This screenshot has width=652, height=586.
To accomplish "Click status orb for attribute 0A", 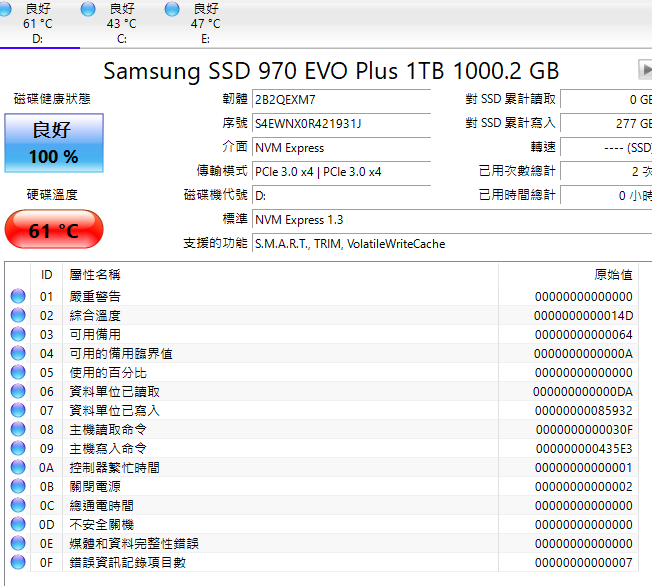I will [18, 467].
